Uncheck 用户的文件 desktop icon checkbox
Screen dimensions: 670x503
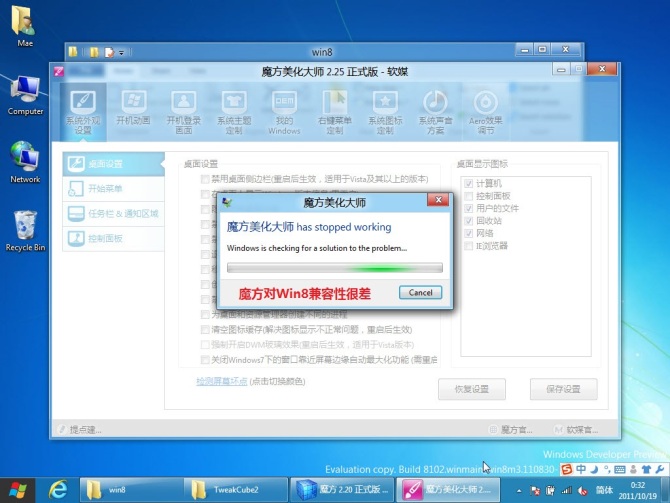[x=468, y=209]
